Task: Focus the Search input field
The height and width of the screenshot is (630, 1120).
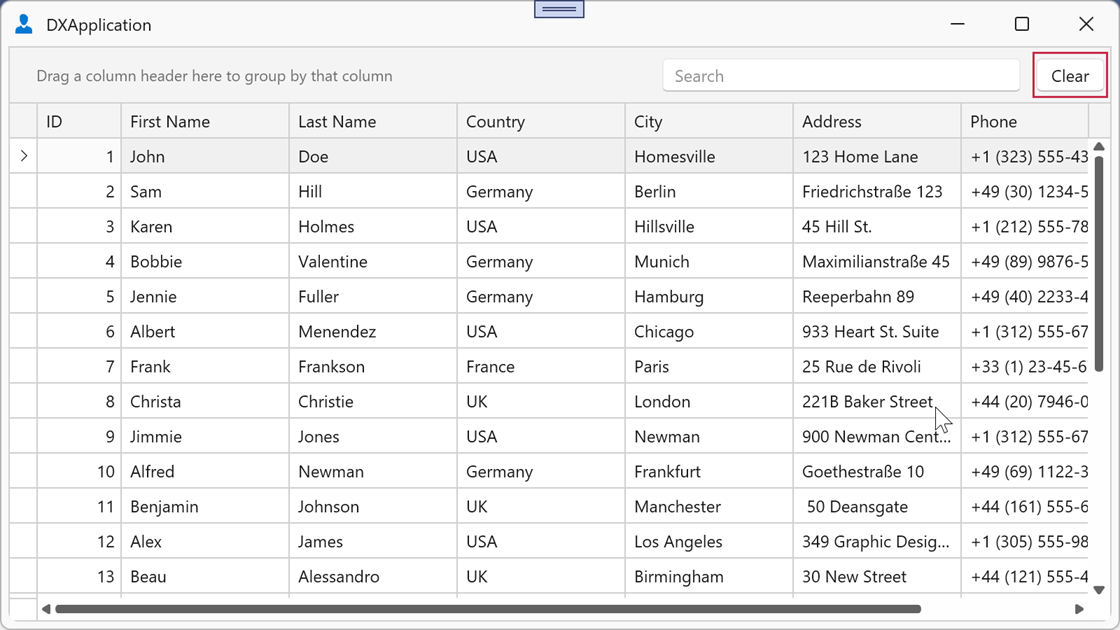Action: point(841,76)
